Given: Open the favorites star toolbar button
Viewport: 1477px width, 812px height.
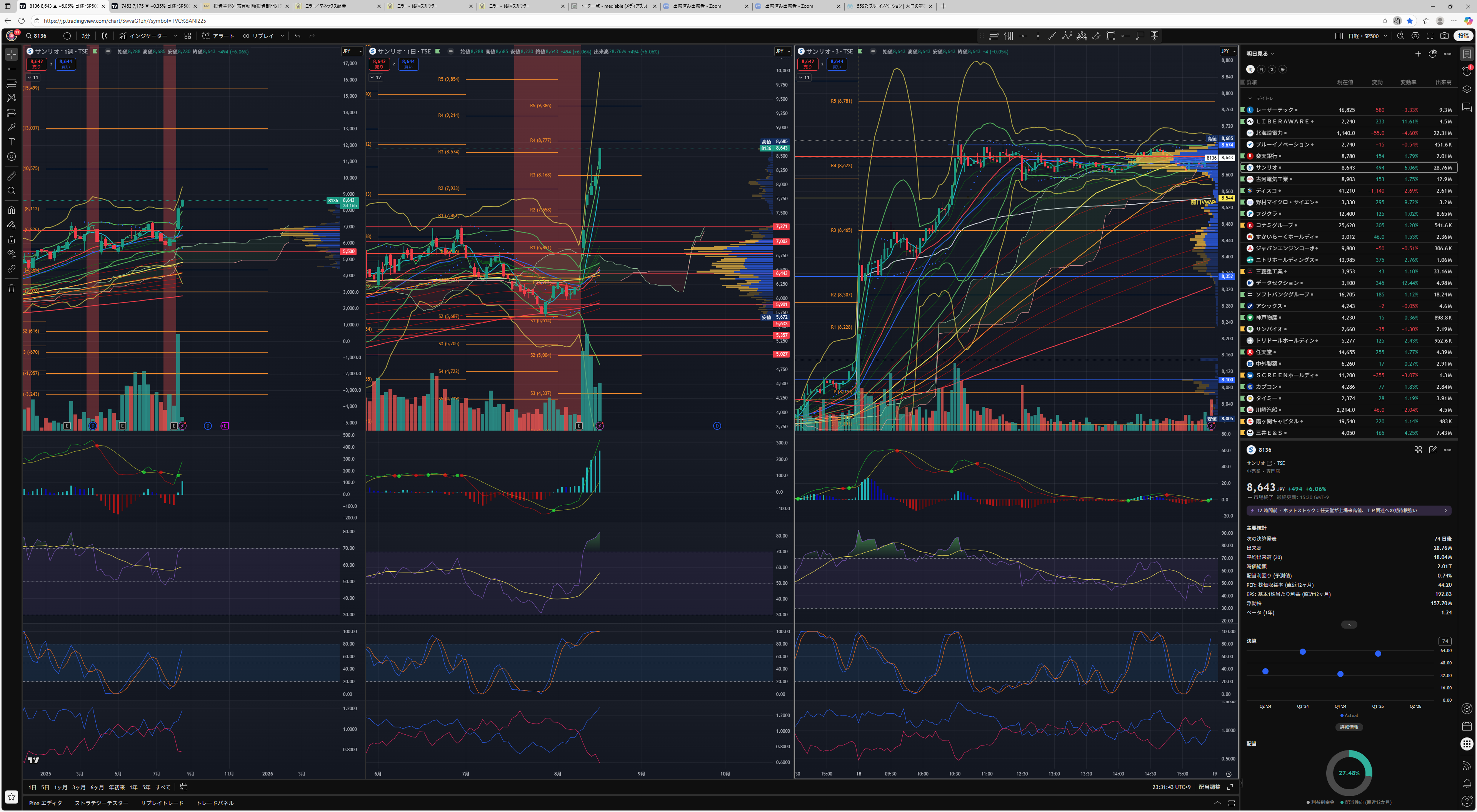Looking at the screenshot, I should tap(12, 797).
